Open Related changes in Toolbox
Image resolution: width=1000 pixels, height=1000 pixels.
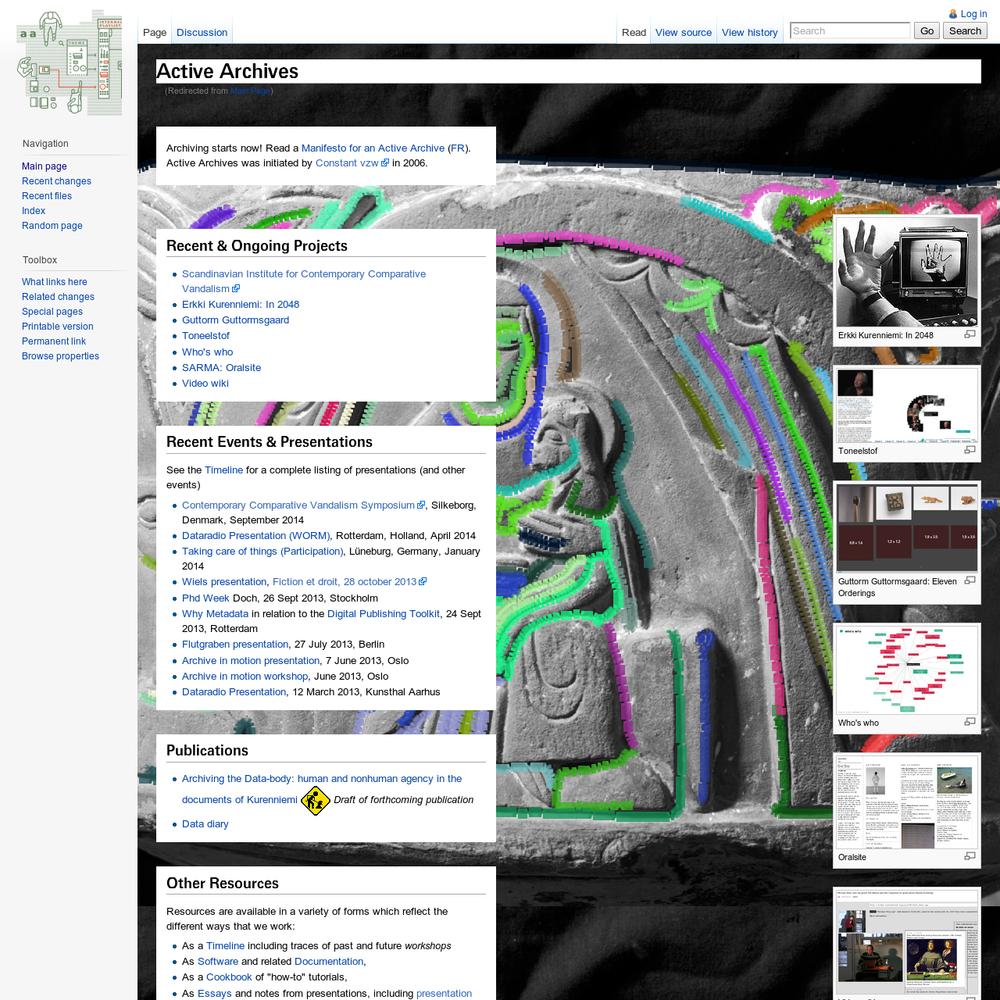(x=58, y=297)
